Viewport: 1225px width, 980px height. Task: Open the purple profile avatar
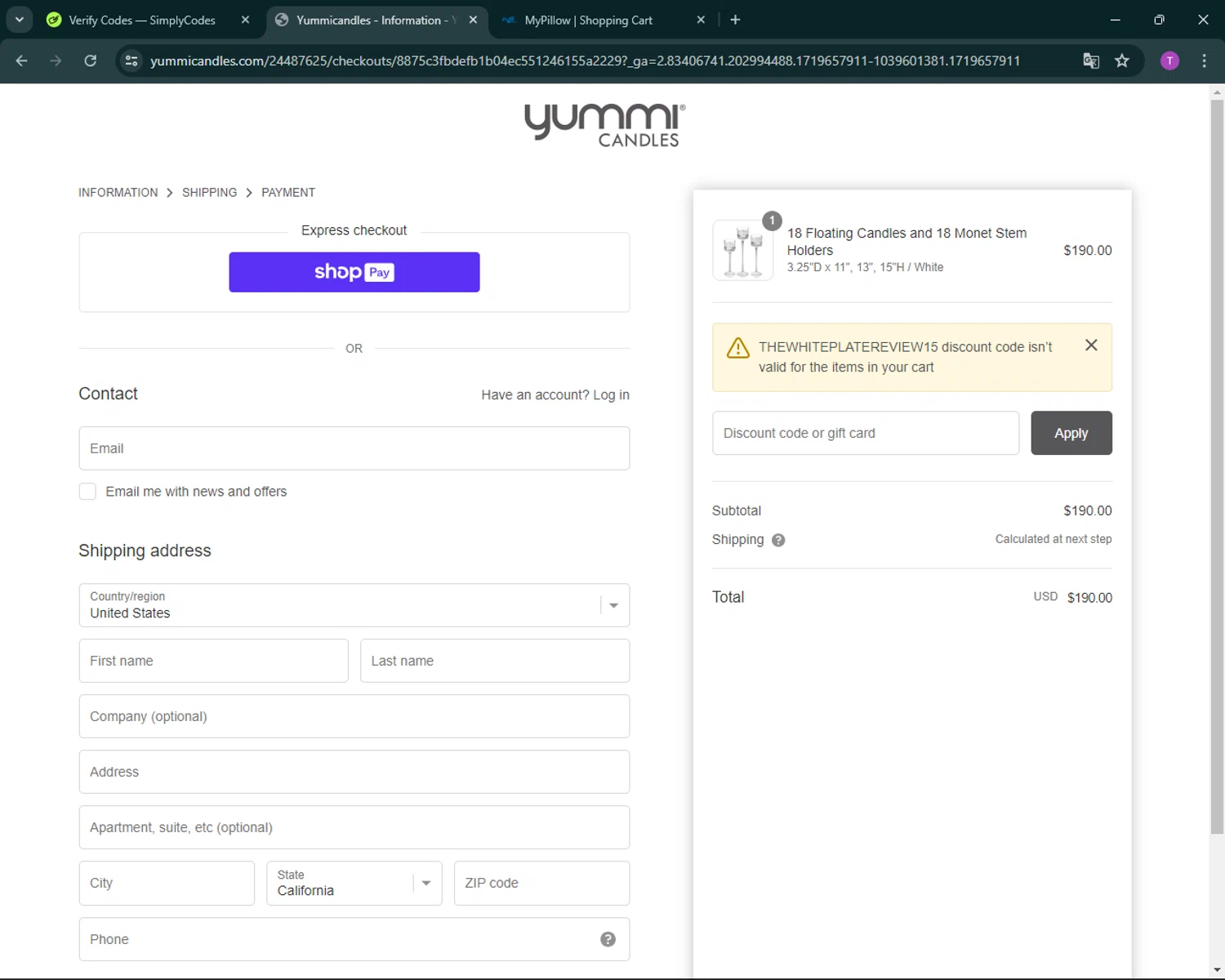click(x=1169, y=60)
